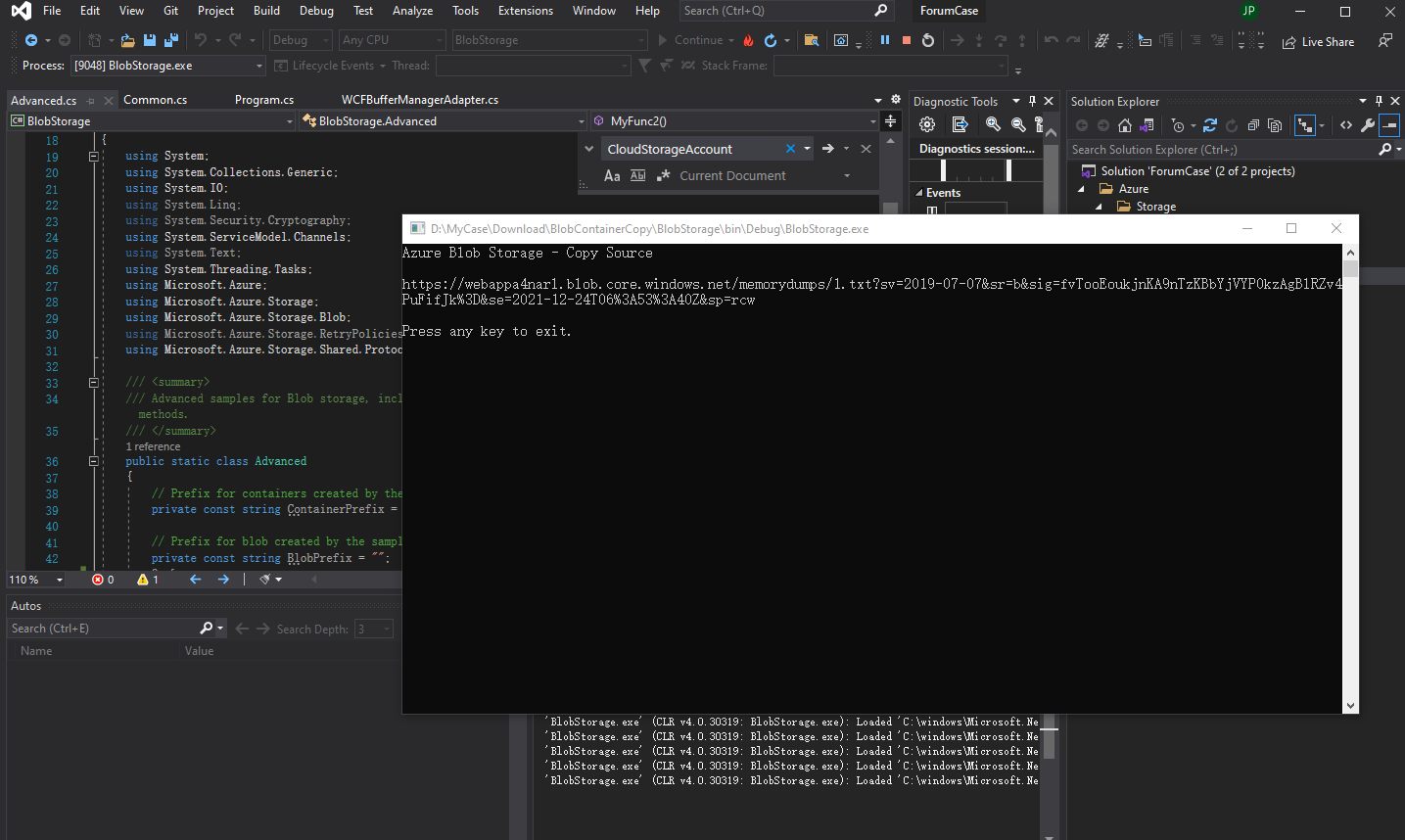Open Diagnostic Tools settings gear

click(x=927, y=124)
